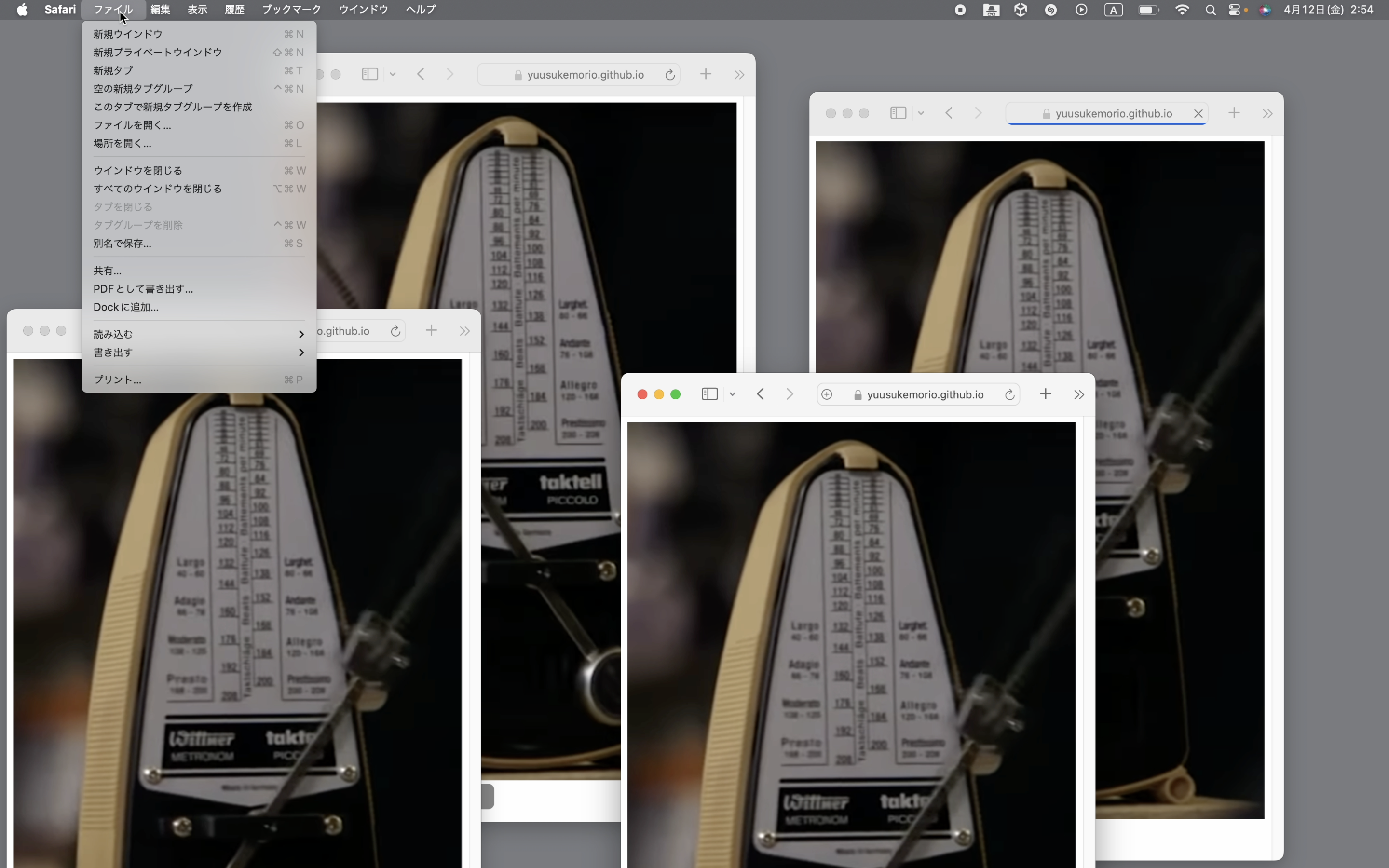Click screen recording stop icon in menu bar
This screenshot has width=1389, height=868.
pyautogui.click(x=960, y=10)
